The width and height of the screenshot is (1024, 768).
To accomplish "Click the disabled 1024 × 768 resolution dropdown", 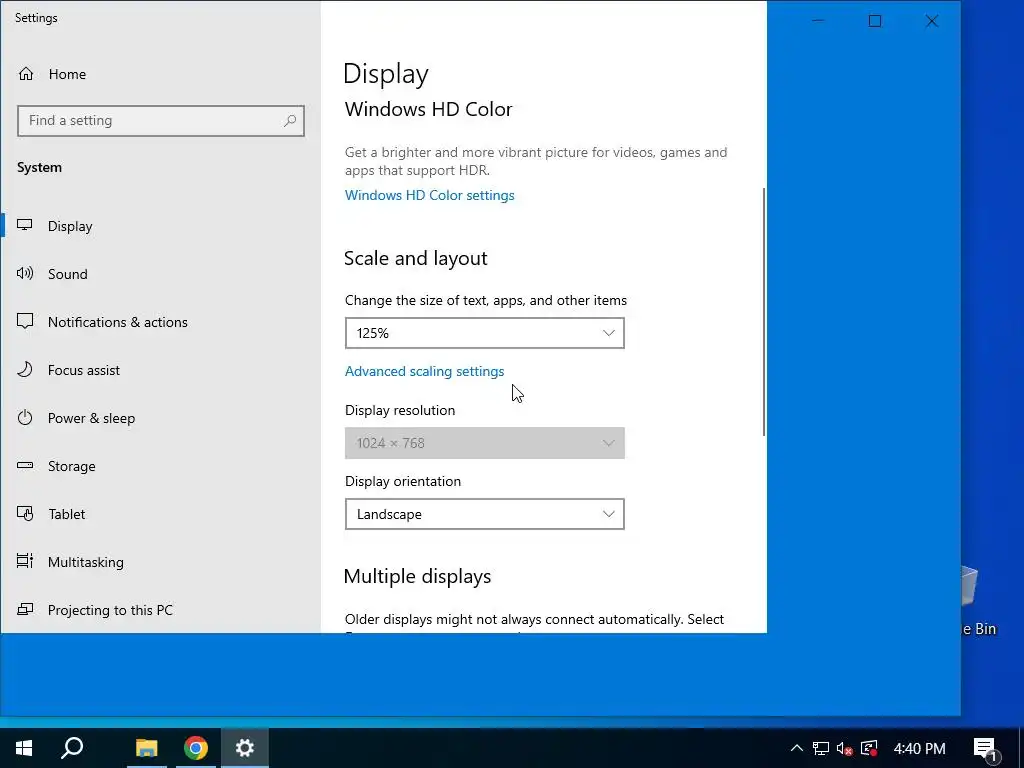I will pos(485,443).
